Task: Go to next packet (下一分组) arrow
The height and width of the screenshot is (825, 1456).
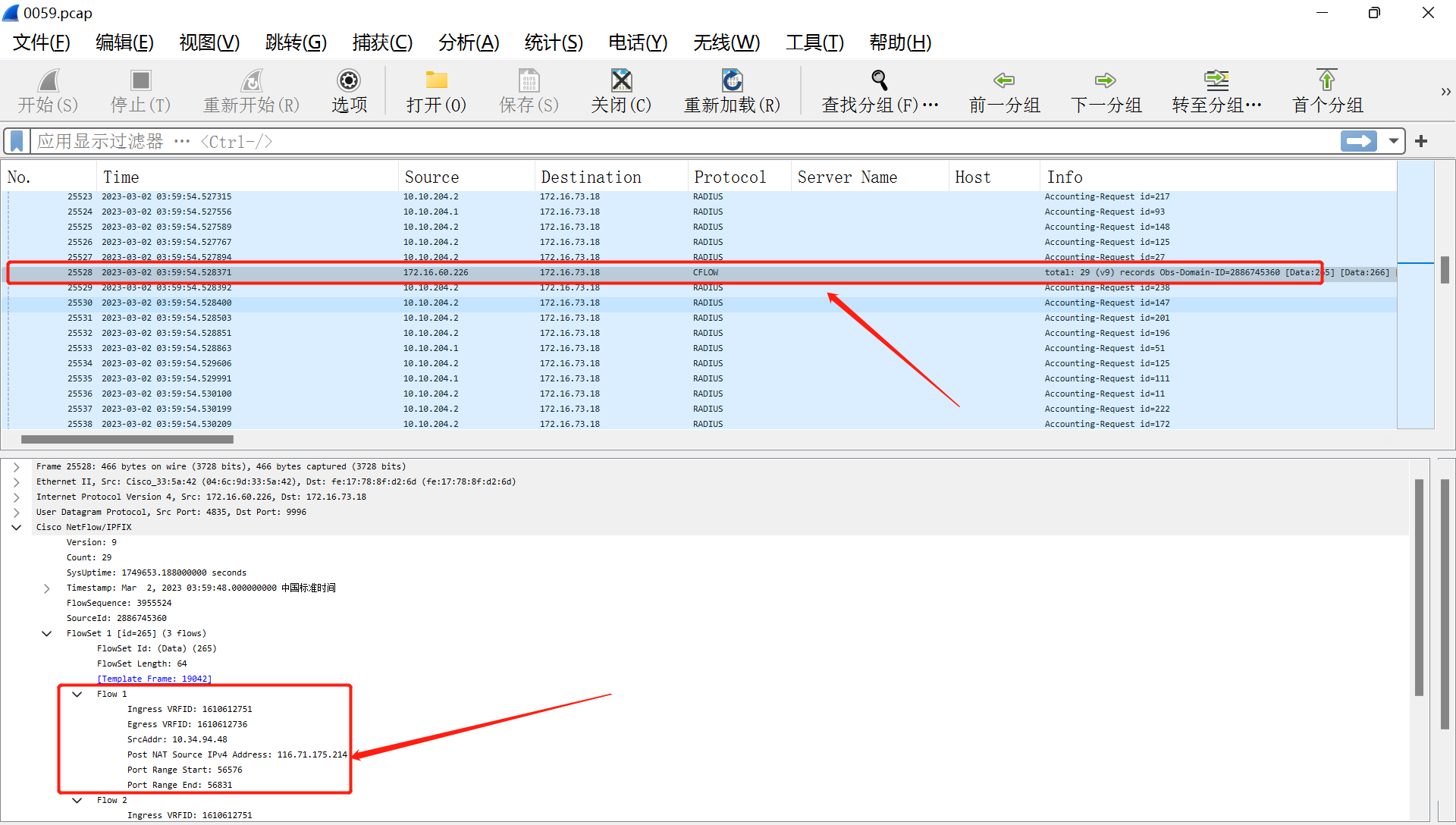Action: [1105, 81]
